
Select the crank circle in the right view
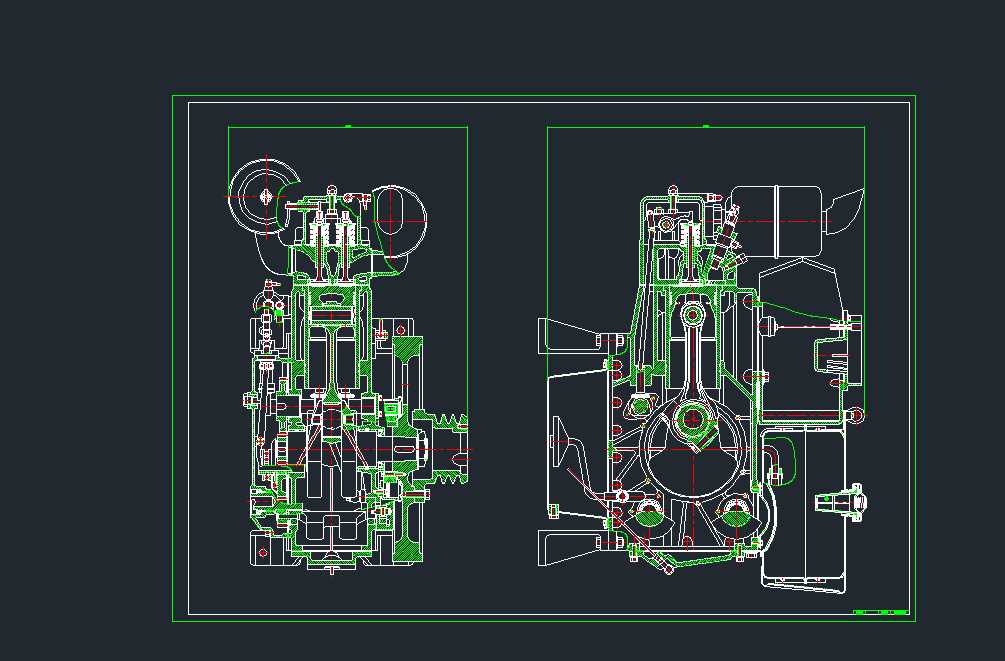[x=694, y=448]
